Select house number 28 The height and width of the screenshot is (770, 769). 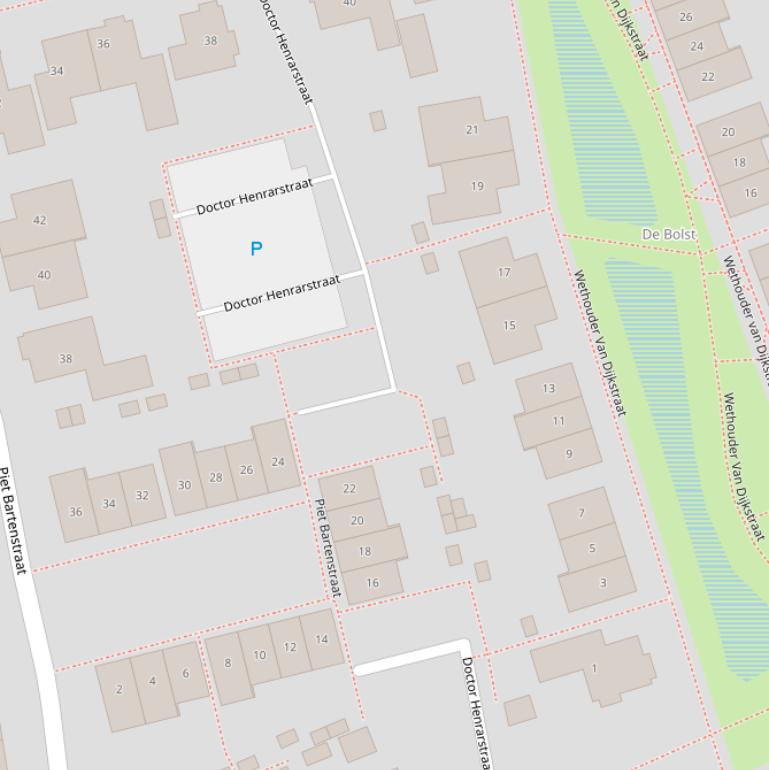[215, 477]
